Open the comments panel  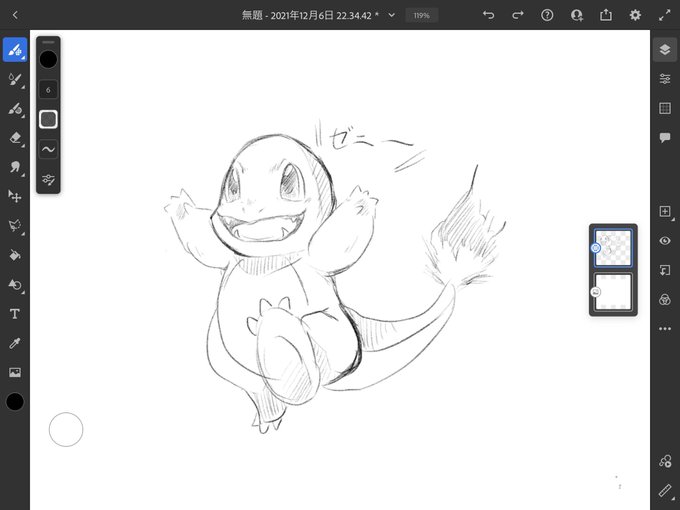pyautogui.click(x=665, y=138)
